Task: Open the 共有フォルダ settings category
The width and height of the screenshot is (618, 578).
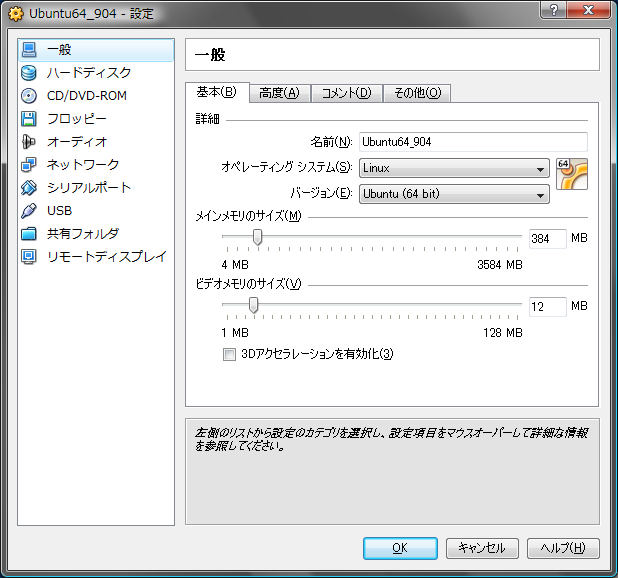Action: (96, 234)
